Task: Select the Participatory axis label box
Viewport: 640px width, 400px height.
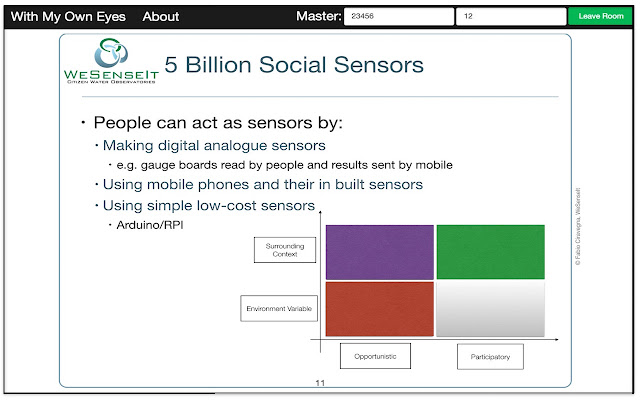Action: pyautogui.click(x=490, y=357)
